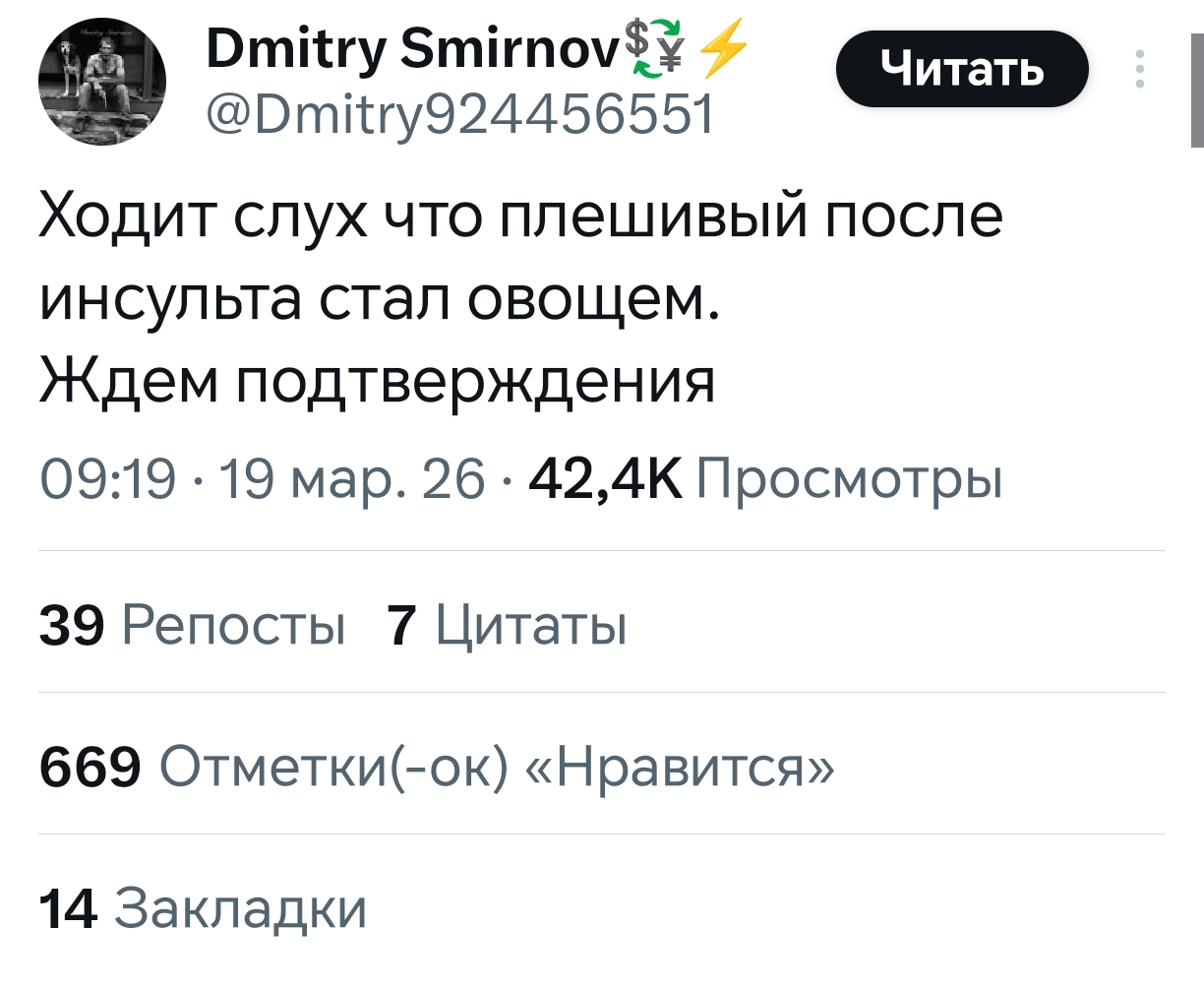Image resolution: width=1204 pixels, height=990 pixels.
Task: Click the @Dmitry924456551 handle
Action: (458, 115)
